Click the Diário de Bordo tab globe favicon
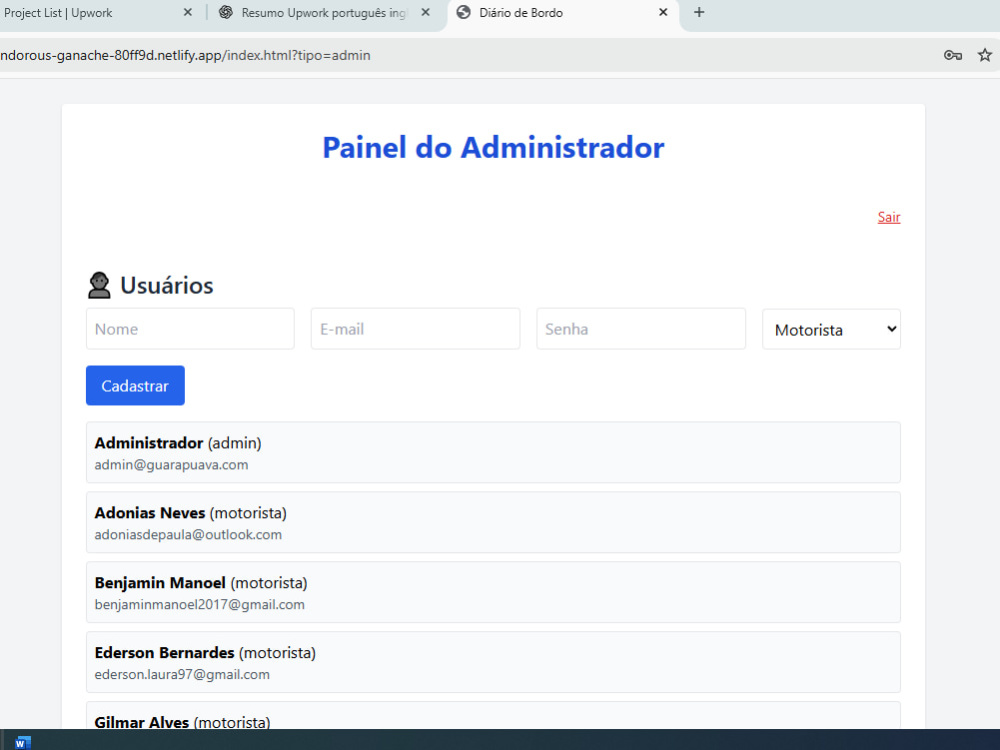The width and height of the screenshot is (1000, 750). (464, 12)
